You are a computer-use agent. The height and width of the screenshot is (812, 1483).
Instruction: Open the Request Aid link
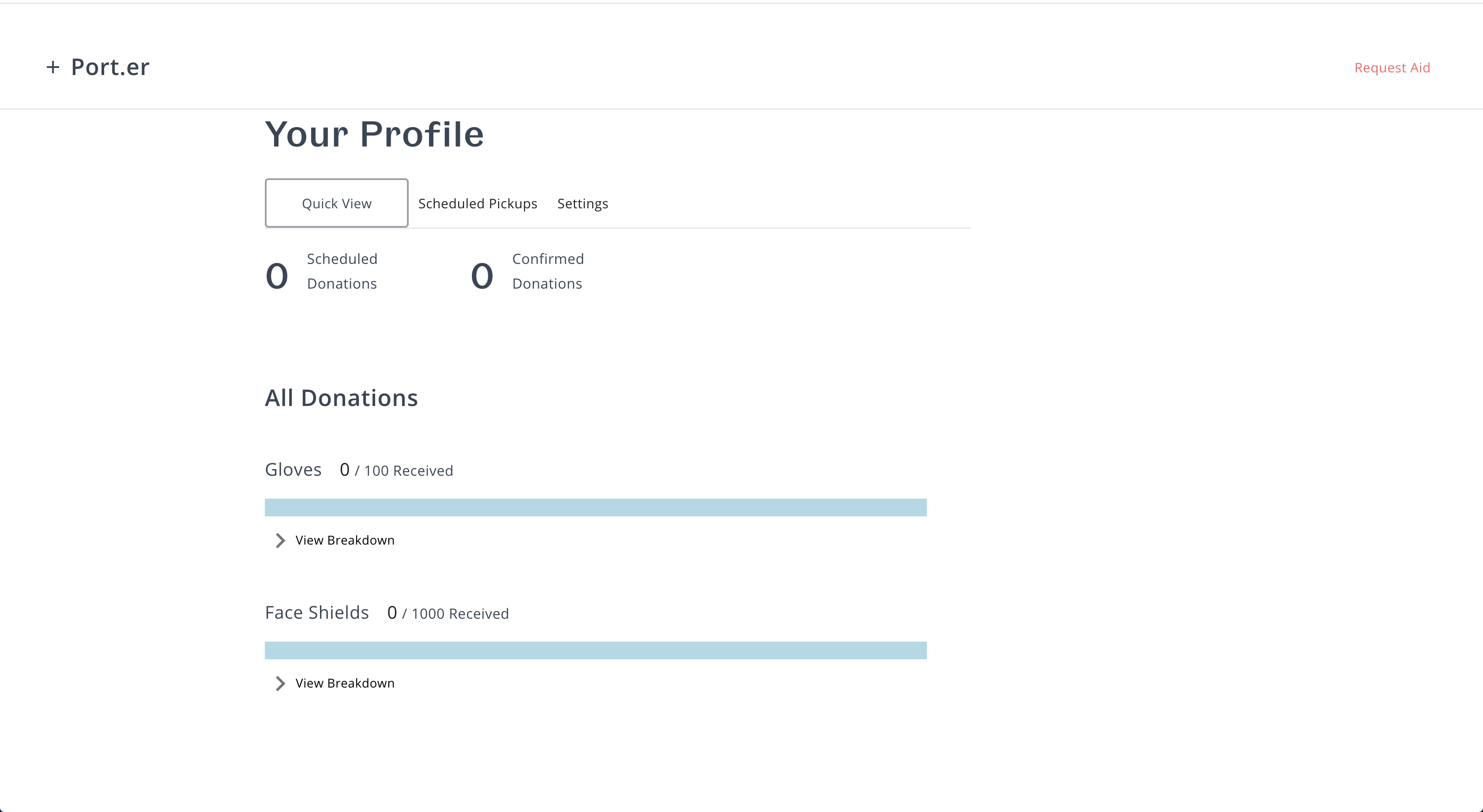pos(1392,68)
